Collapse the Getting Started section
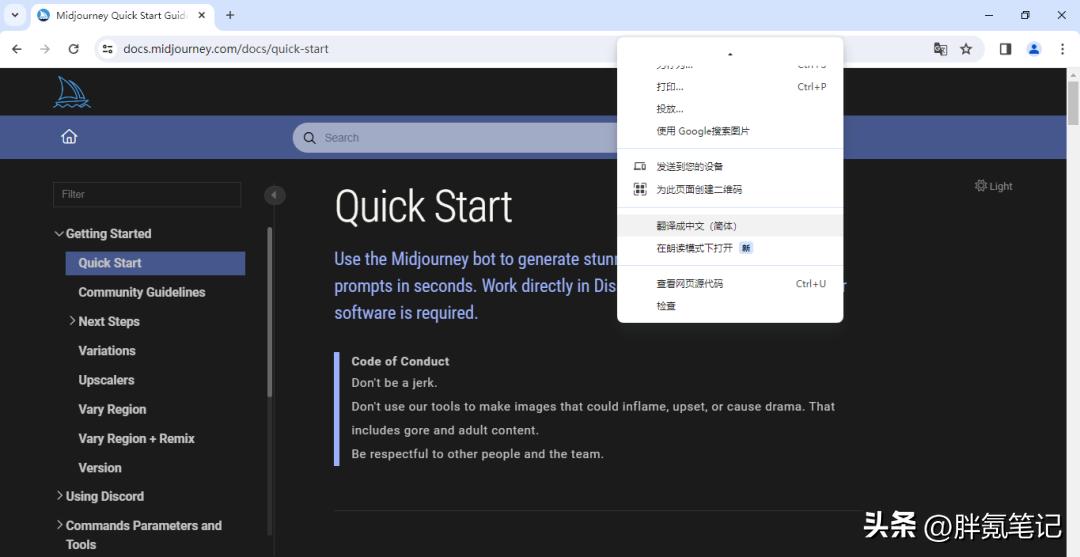 click(59, 234)
